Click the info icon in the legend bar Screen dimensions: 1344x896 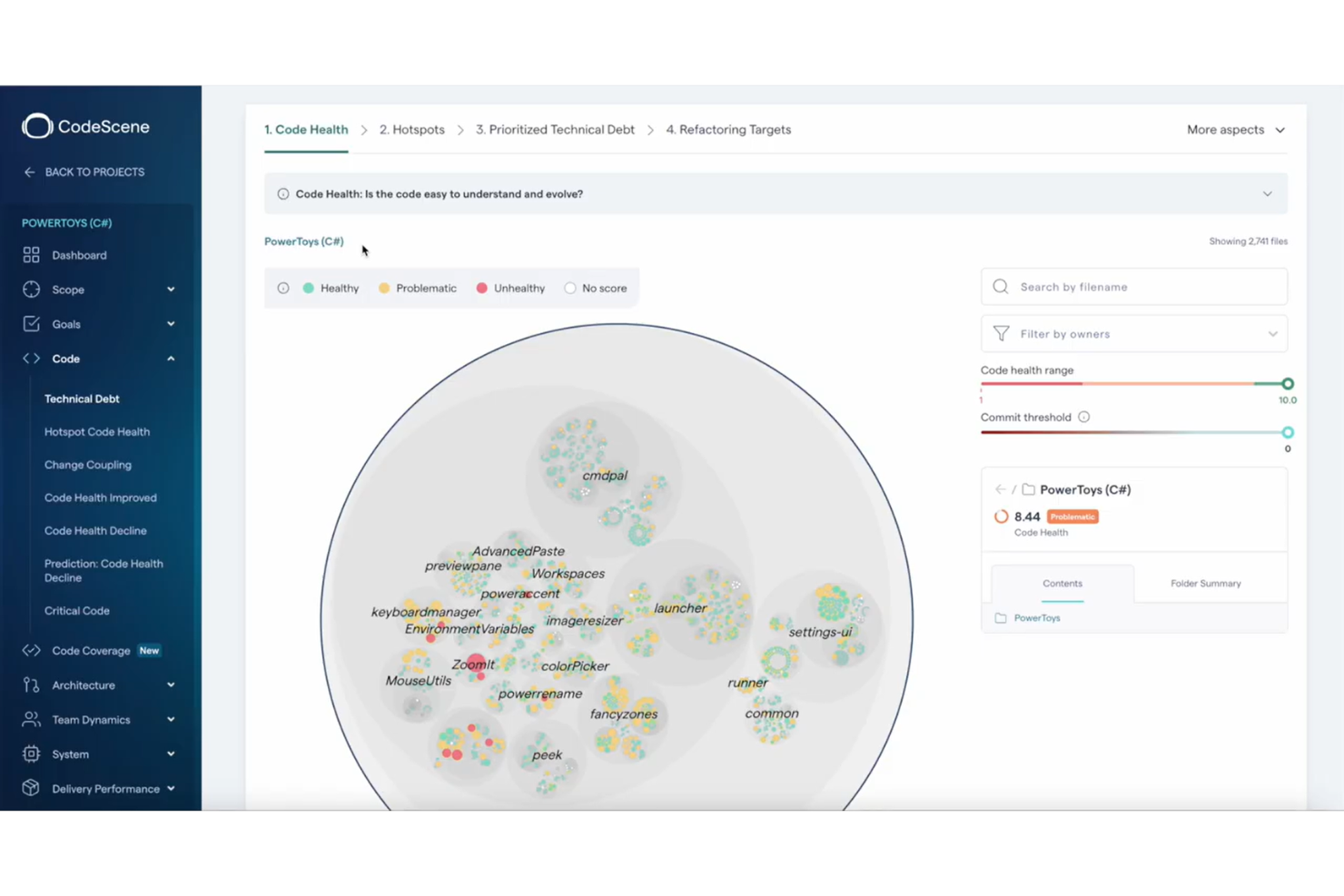(283, 288)
